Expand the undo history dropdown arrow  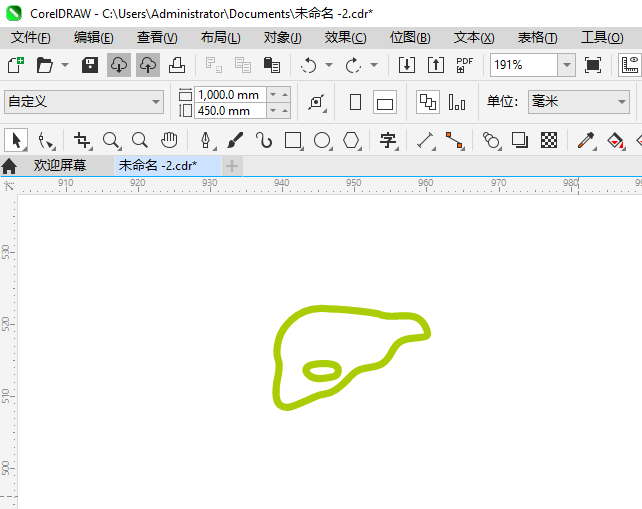pos(329,65)
